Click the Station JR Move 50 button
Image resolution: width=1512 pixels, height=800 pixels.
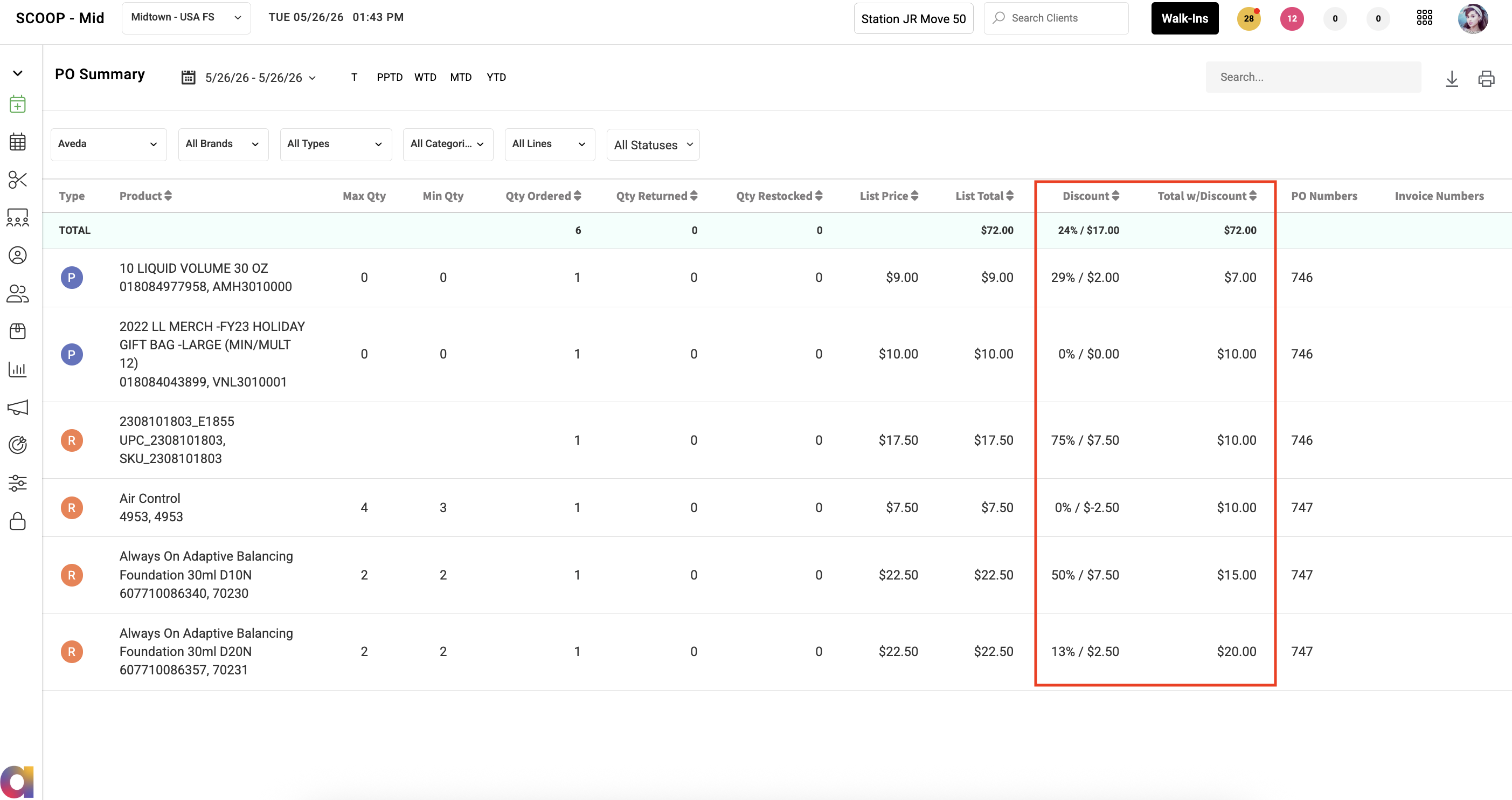(x=913, y=18)
